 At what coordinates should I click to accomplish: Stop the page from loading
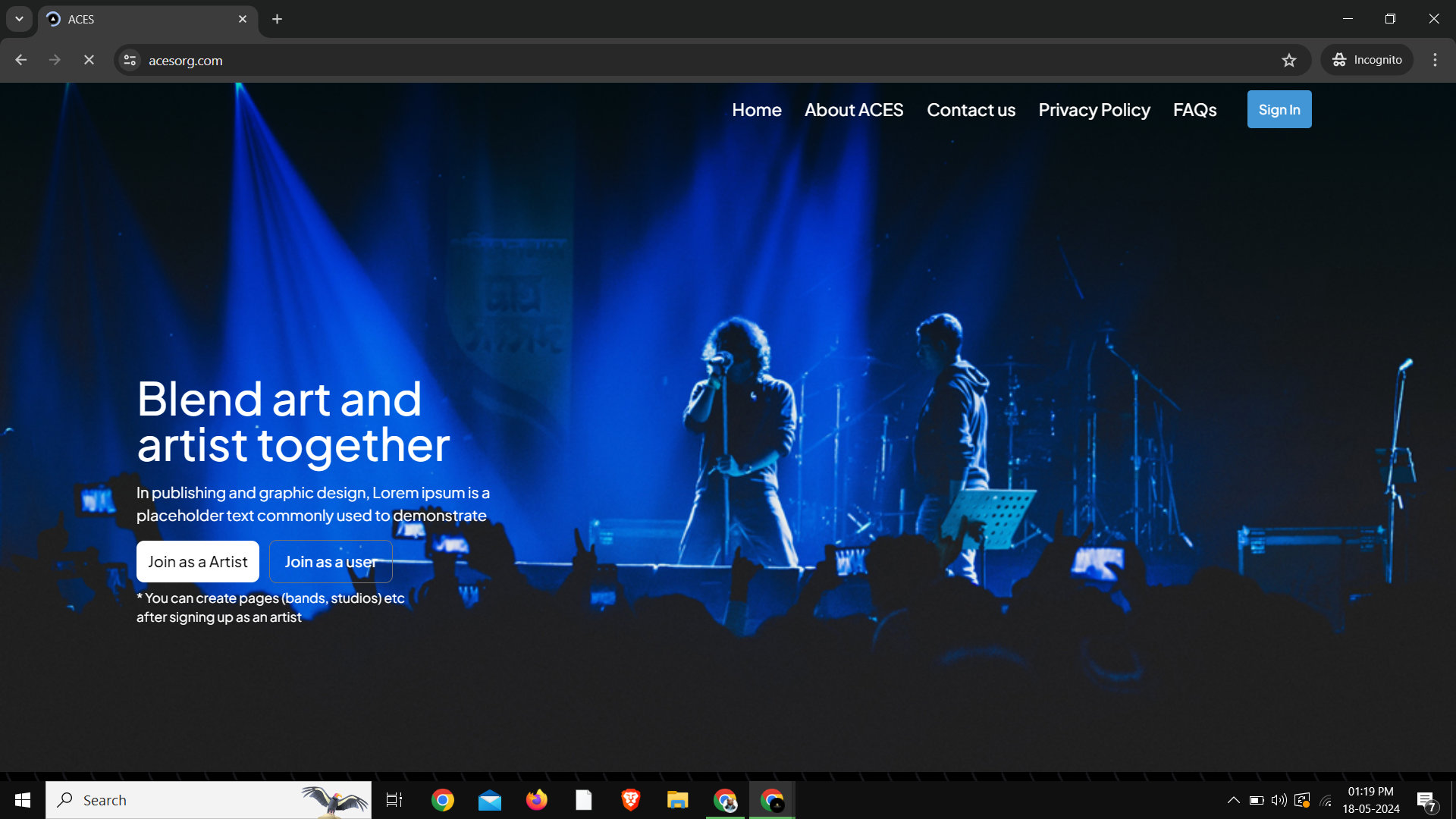click(89, 60)
